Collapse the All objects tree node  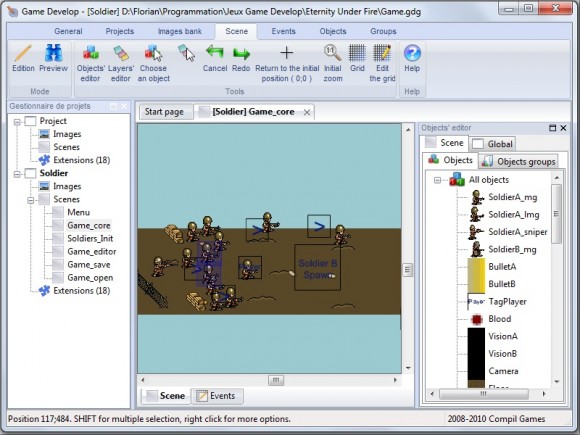click(438, 180)
